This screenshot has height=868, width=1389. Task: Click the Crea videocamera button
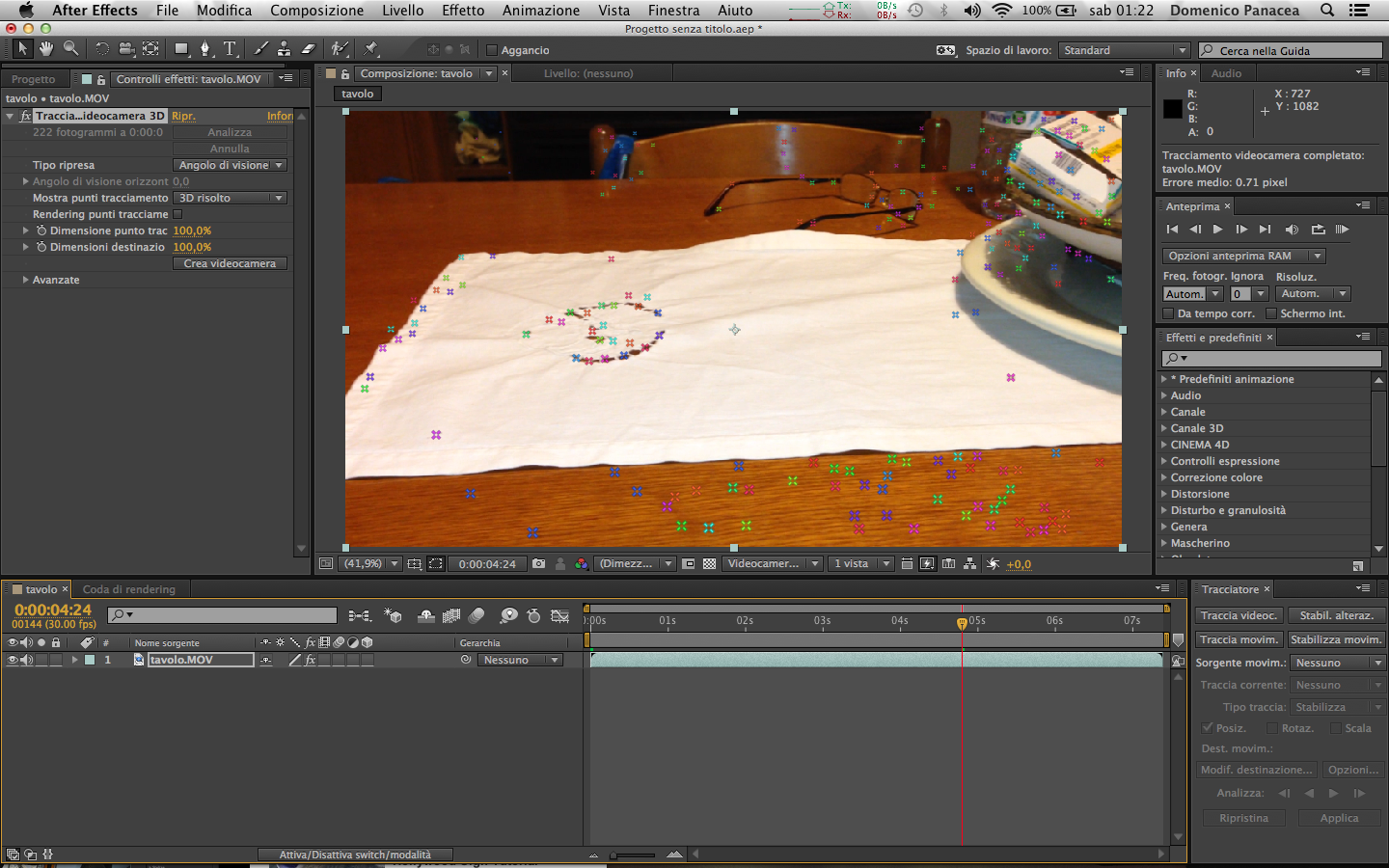pyautogui.click(x=230, y=263)
